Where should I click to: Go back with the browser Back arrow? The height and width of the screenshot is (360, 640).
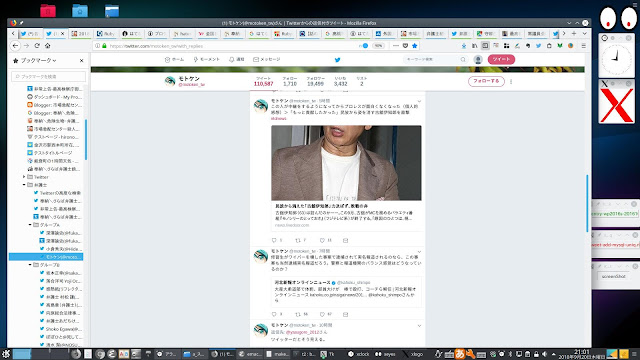(16, 46)
